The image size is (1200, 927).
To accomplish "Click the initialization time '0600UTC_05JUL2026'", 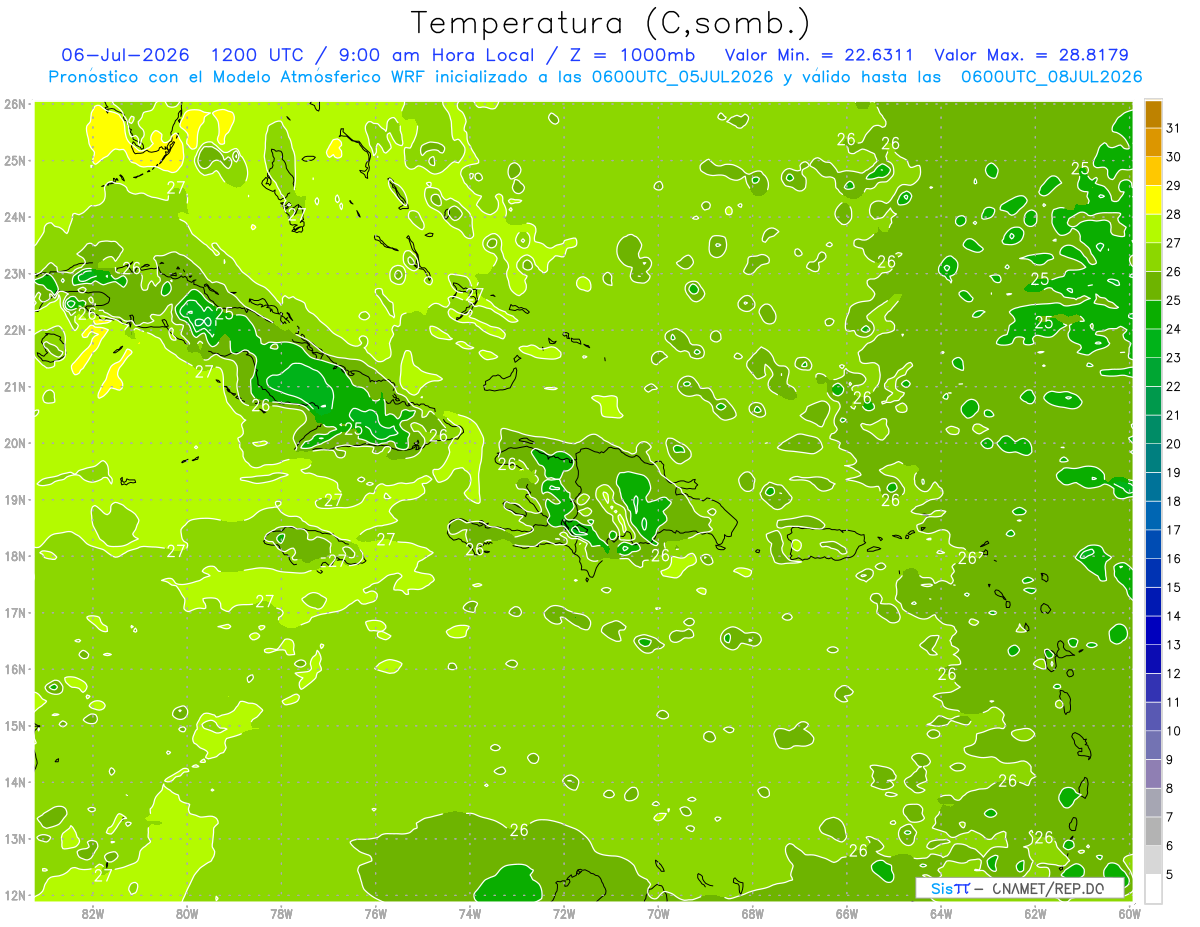I will (x=682, y=76).
